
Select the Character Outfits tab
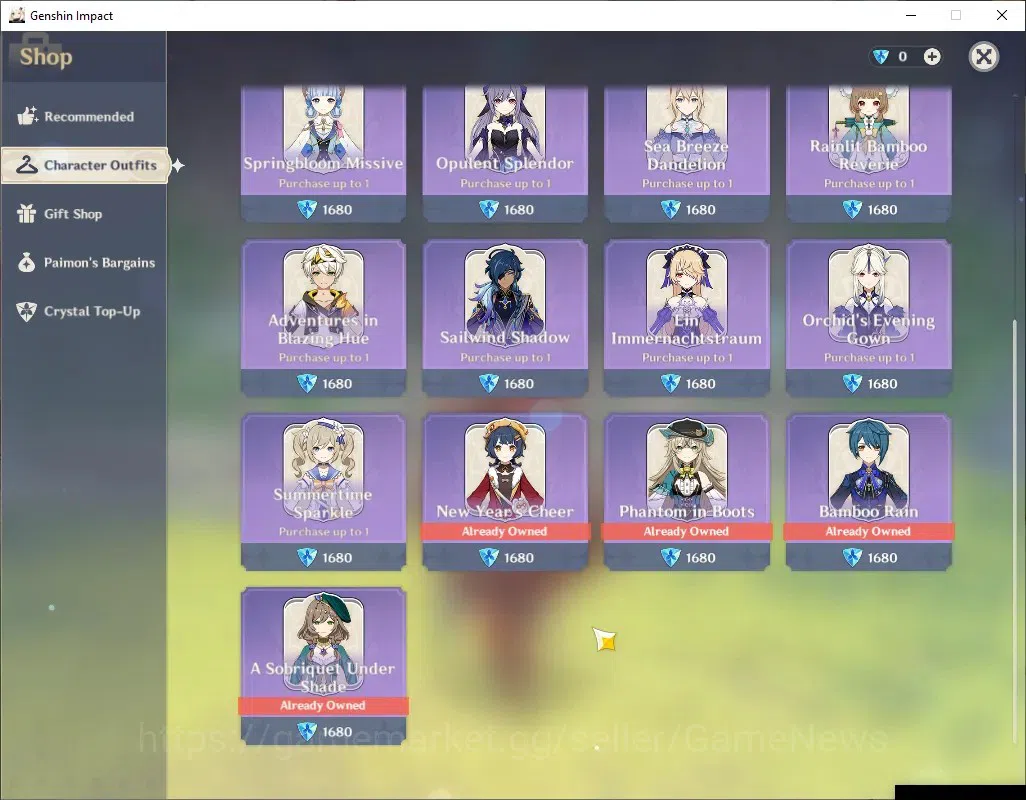85,165
